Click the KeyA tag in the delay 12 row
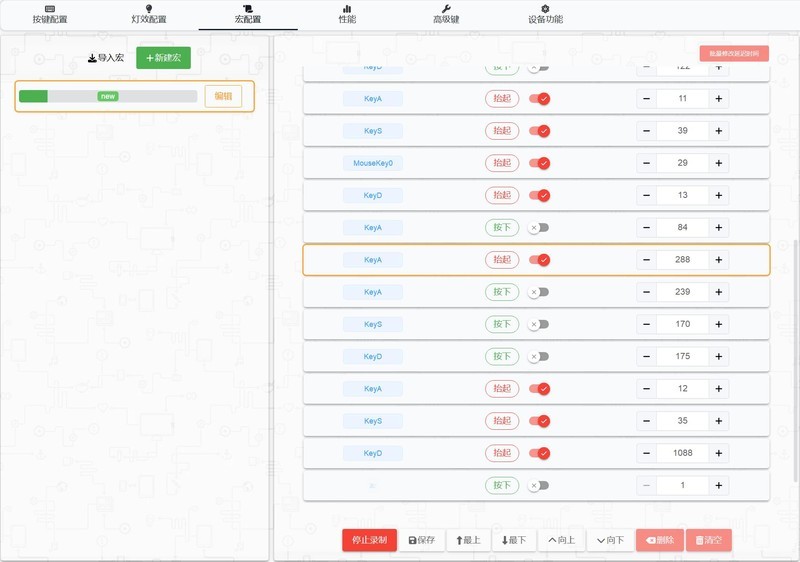Screen dimensions: 800x562 [373, 389]
